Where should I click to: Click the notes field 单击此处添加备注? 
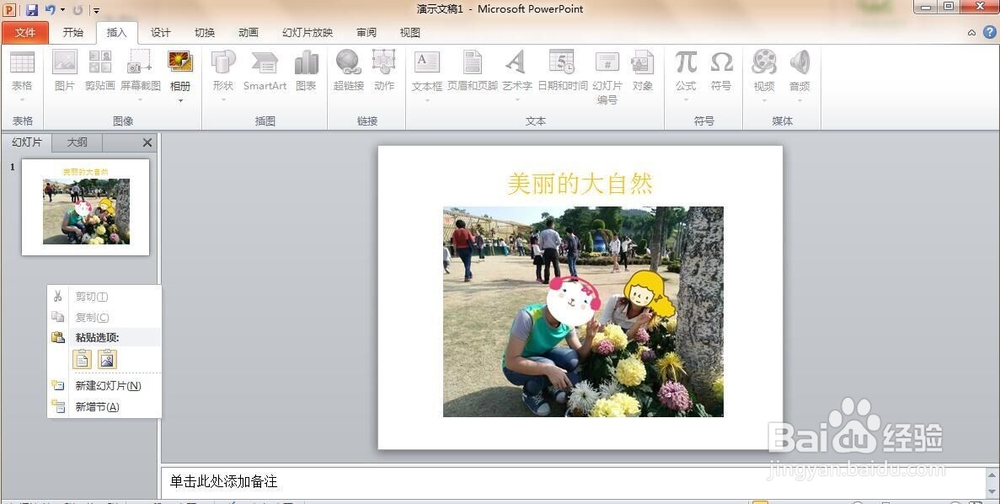[x=574, y=482]
